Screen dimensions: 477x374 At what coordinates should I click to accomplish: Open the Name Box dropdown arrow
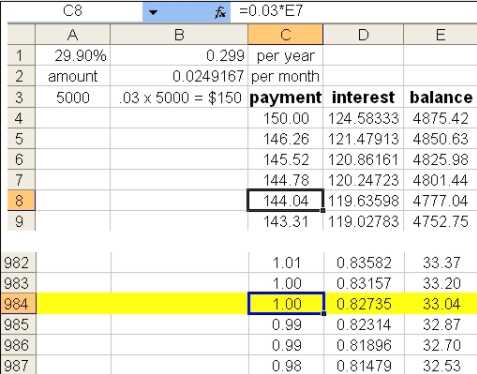[x=153, y=12]
